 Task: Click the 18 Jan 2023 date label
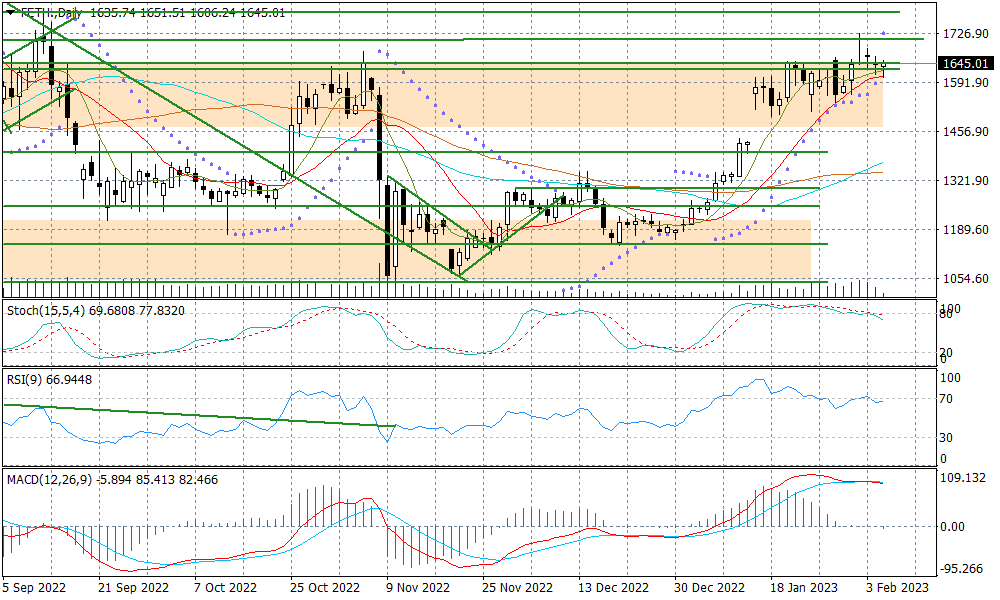point(803,588)
